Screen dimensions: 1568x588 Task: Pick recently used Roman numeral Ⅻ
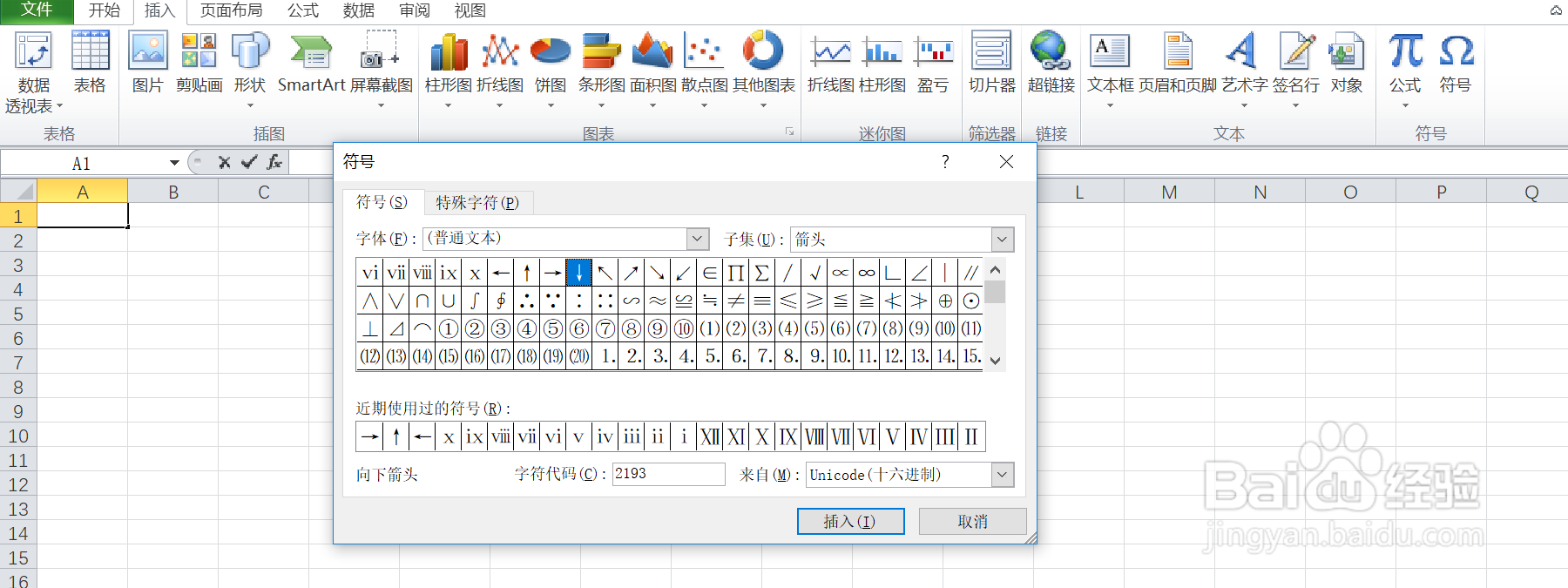[709, 436]
